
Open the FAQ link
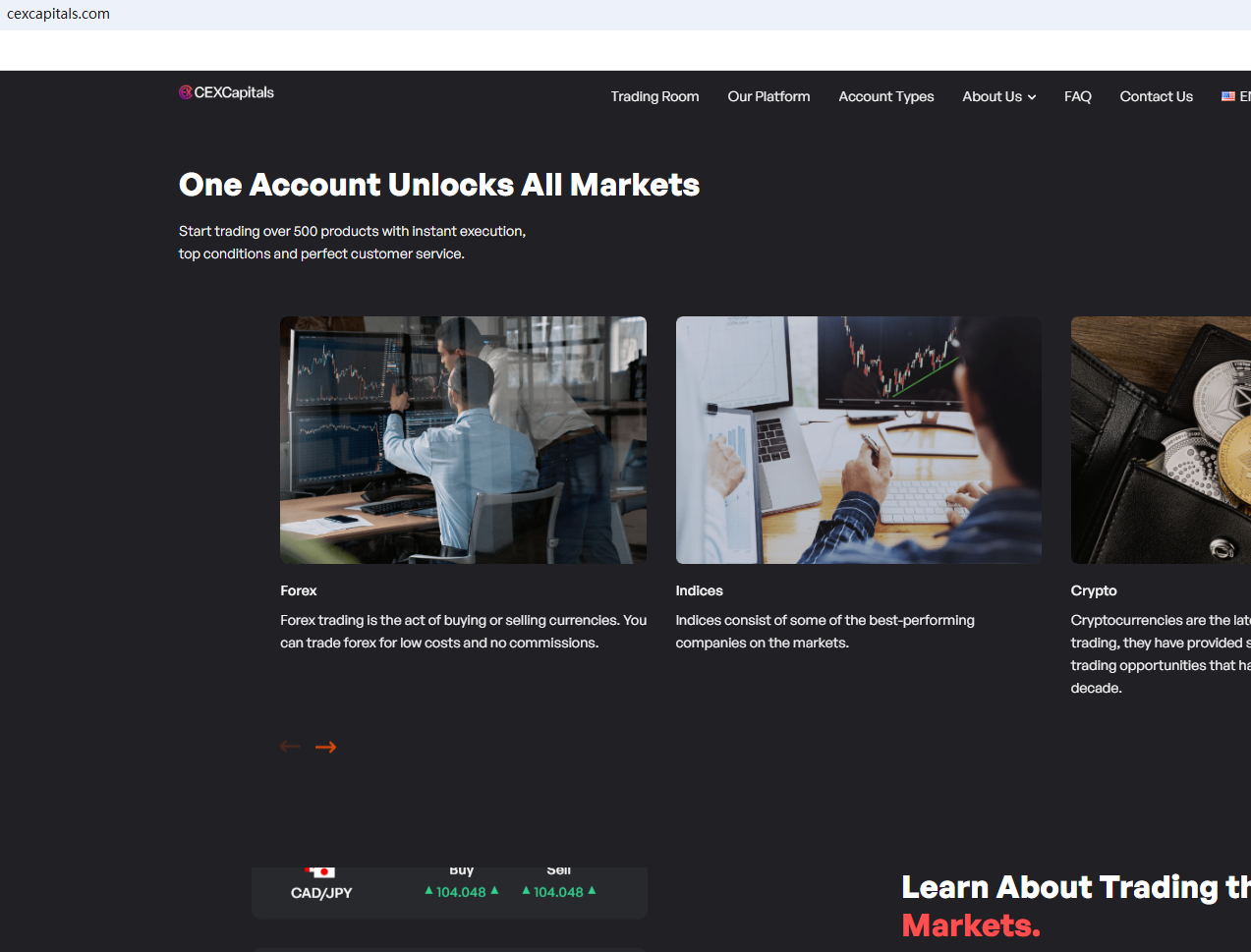coord(1078,96)
